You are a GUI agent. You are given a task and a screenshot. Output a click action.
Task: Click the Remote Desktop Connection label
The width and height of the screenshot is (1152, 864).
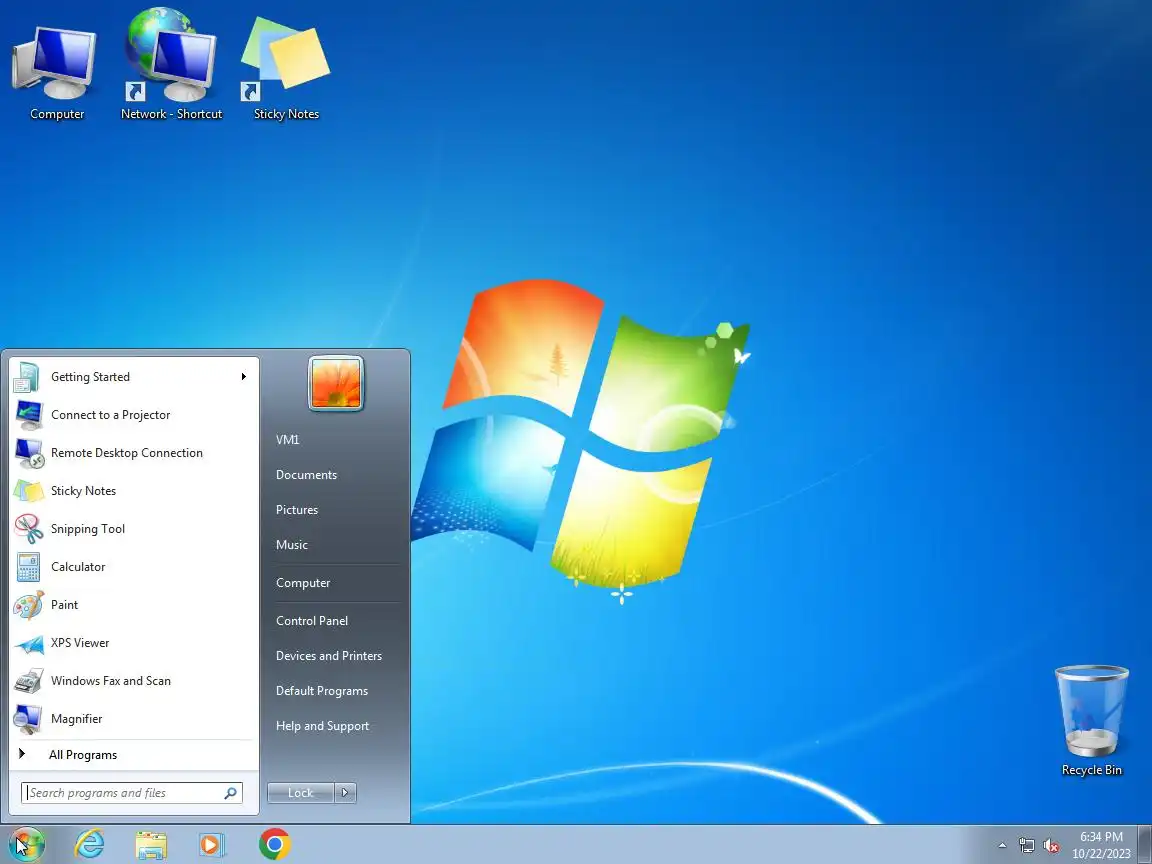(126, 453)
